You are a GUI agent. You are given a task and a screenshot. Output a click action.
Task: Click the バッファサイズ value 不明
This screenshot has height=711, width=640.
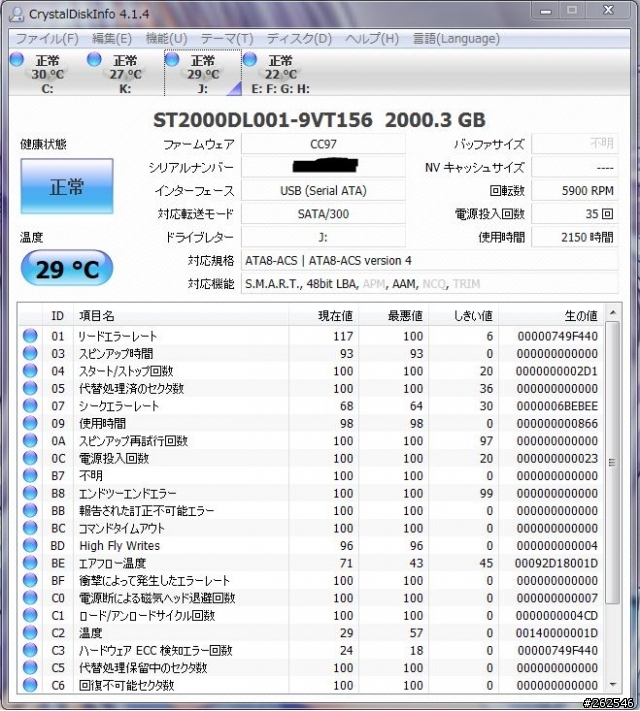coord(575,144)
